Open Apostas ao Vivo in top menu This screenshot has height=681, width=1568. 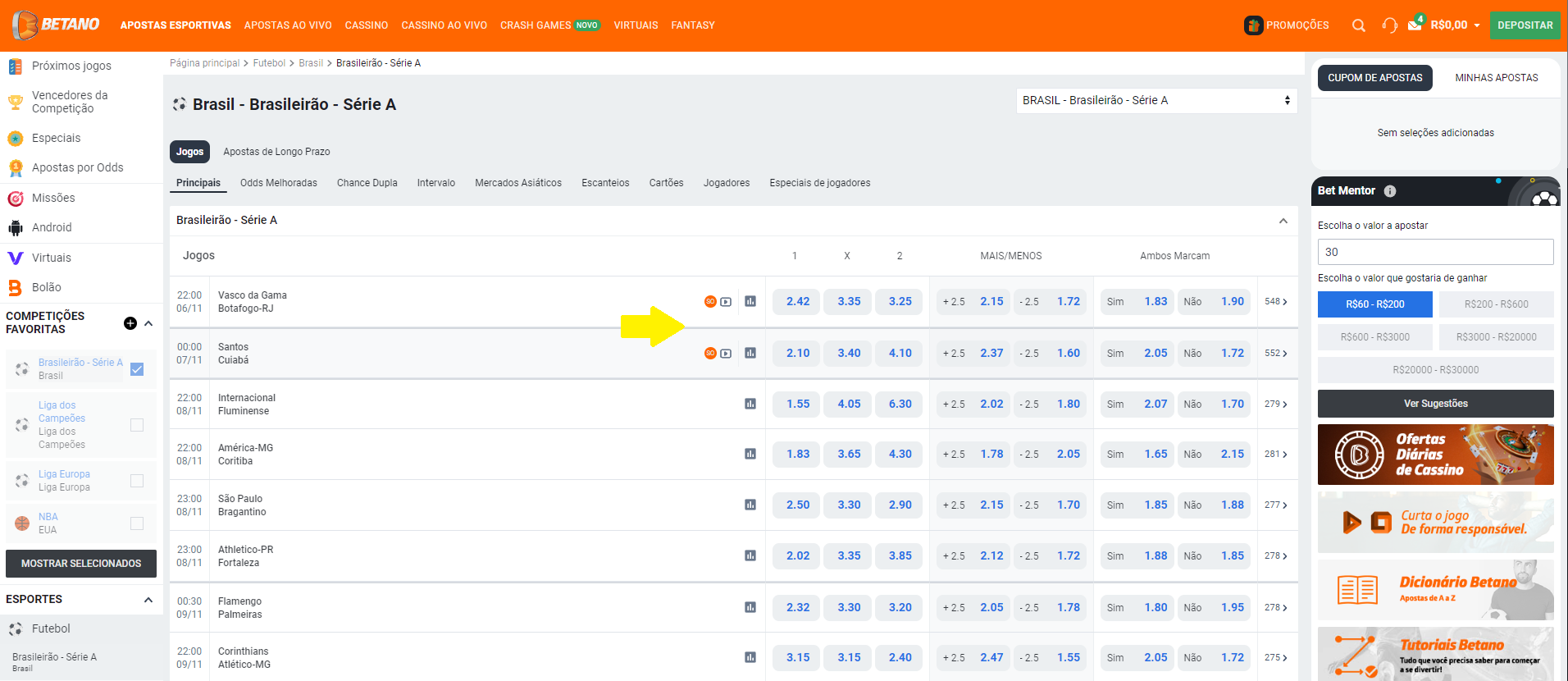[x=288, y=25]
